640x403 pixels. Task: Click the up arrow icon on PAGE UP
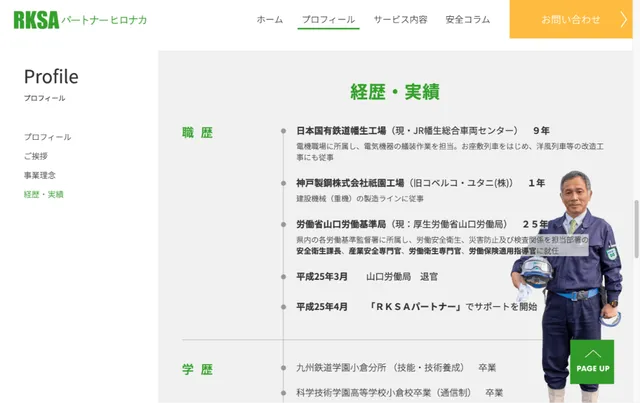pos(592,354)
